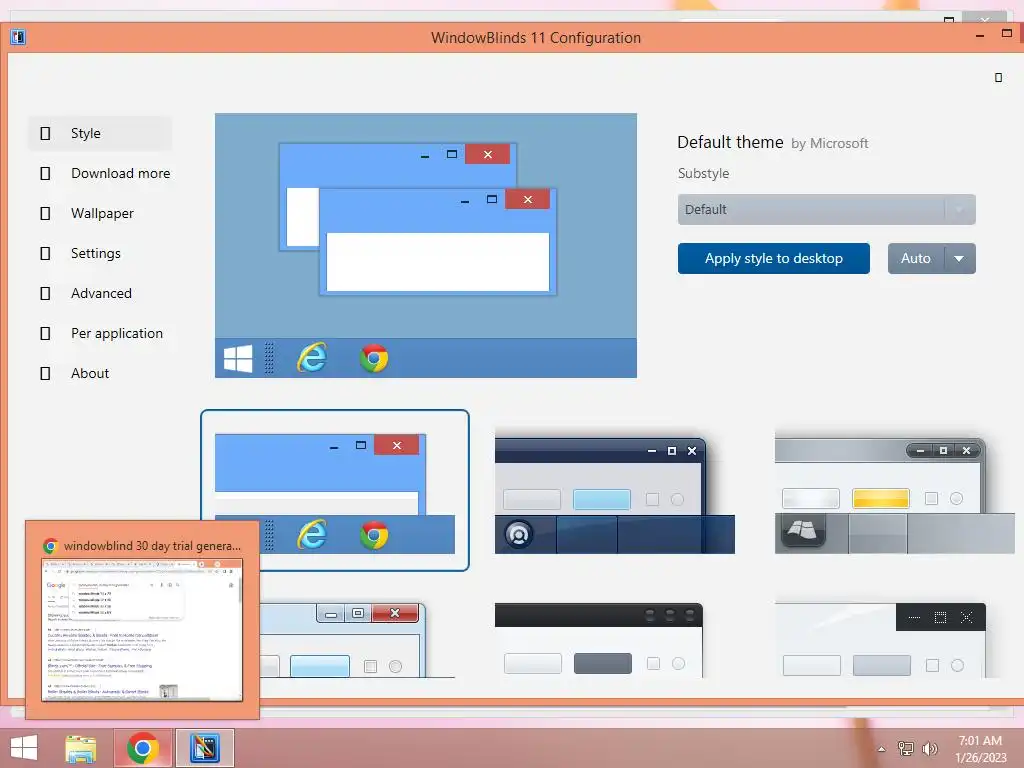
Task: Select the white theme with dark caption buttons
Action: tap(880, 640)
